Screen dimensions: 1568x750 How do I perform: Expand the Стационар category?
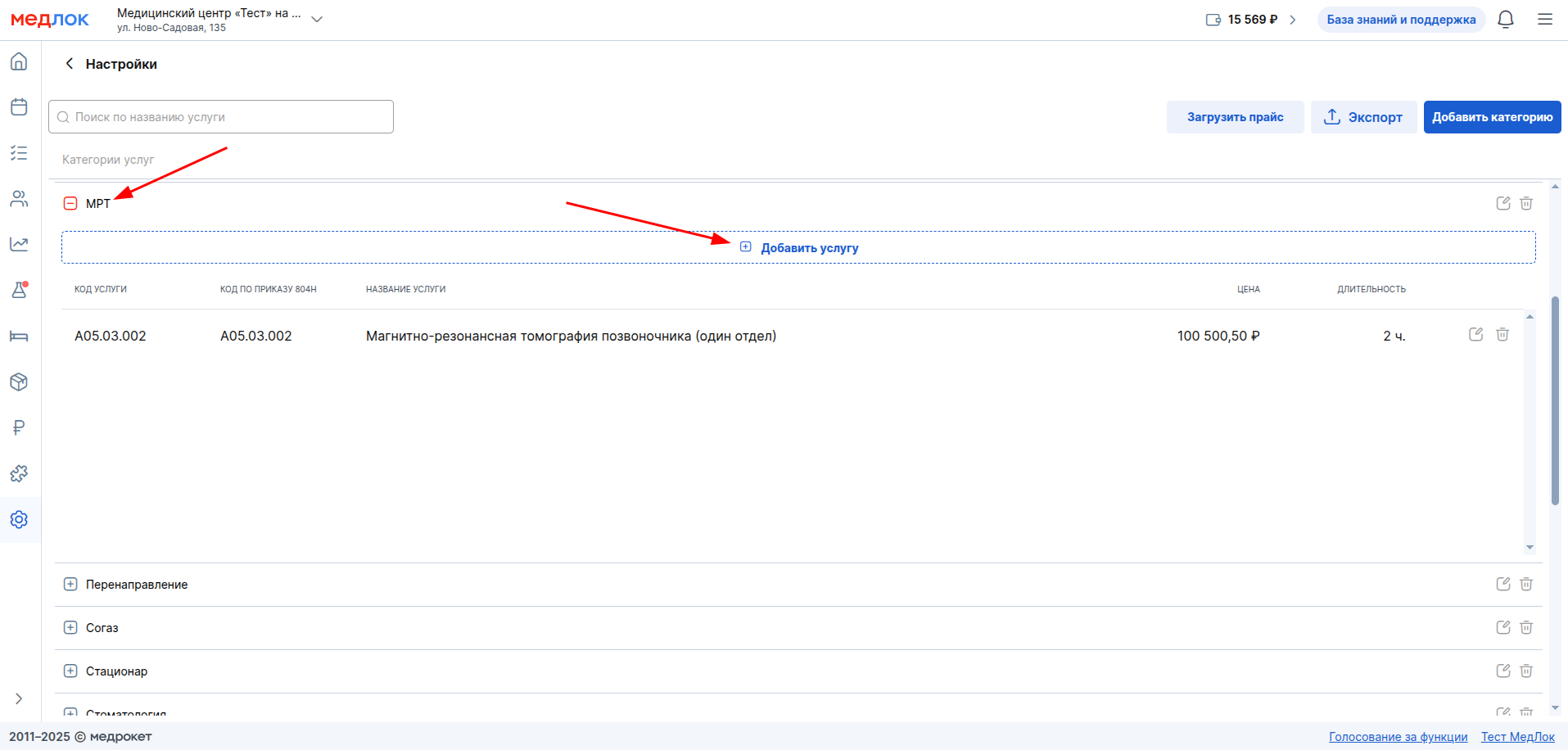tap(70, 671)
